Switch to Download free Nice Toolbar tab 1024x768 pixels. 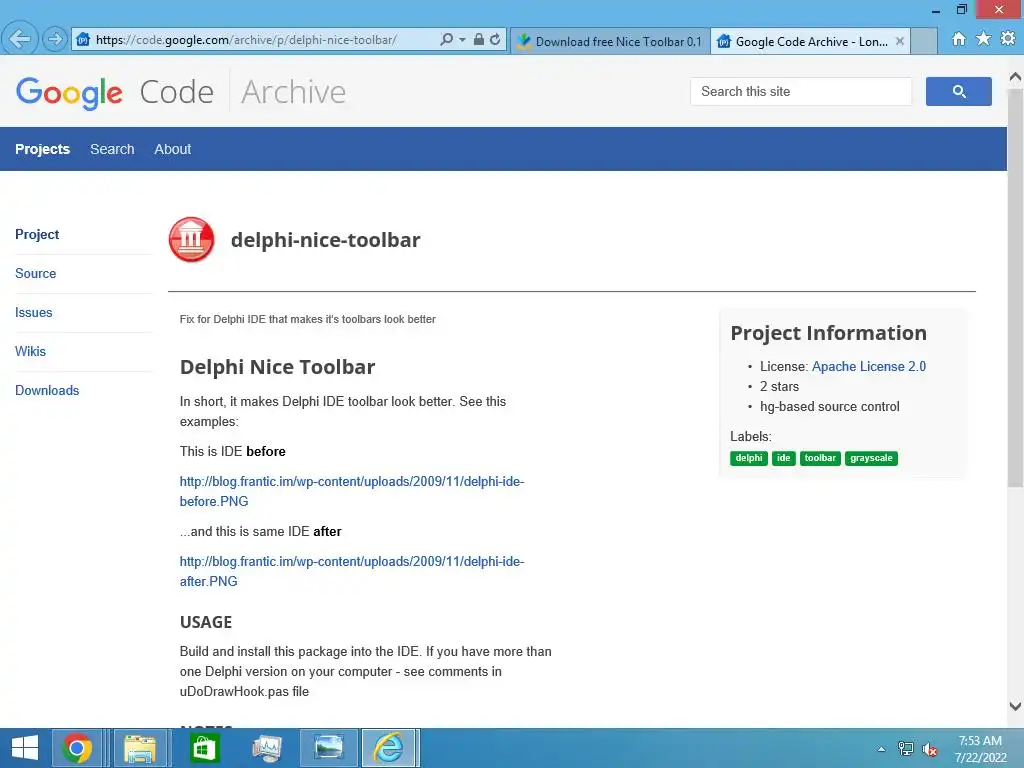tap(610, 41)
